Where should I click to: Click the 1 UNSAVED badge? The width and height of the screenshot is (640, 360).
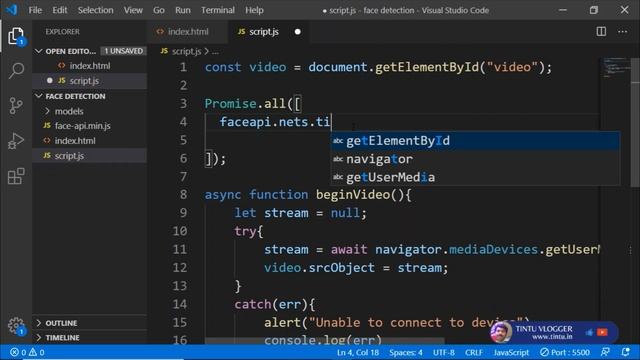(124, 51)
